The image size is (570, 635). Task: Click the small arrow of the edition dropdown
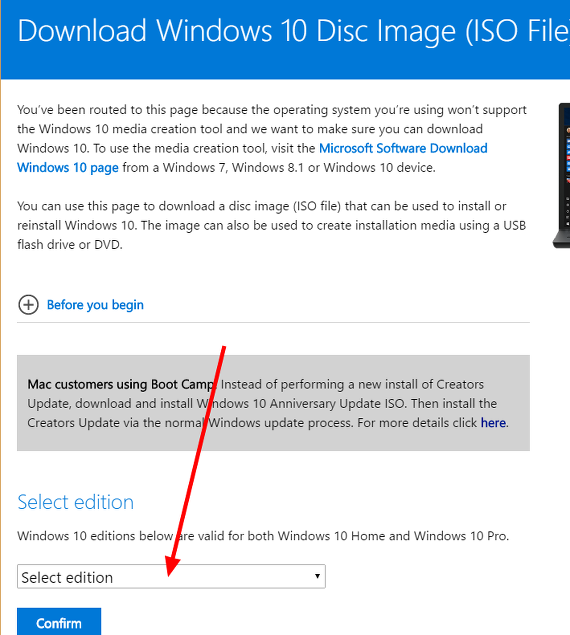(317, 576)
